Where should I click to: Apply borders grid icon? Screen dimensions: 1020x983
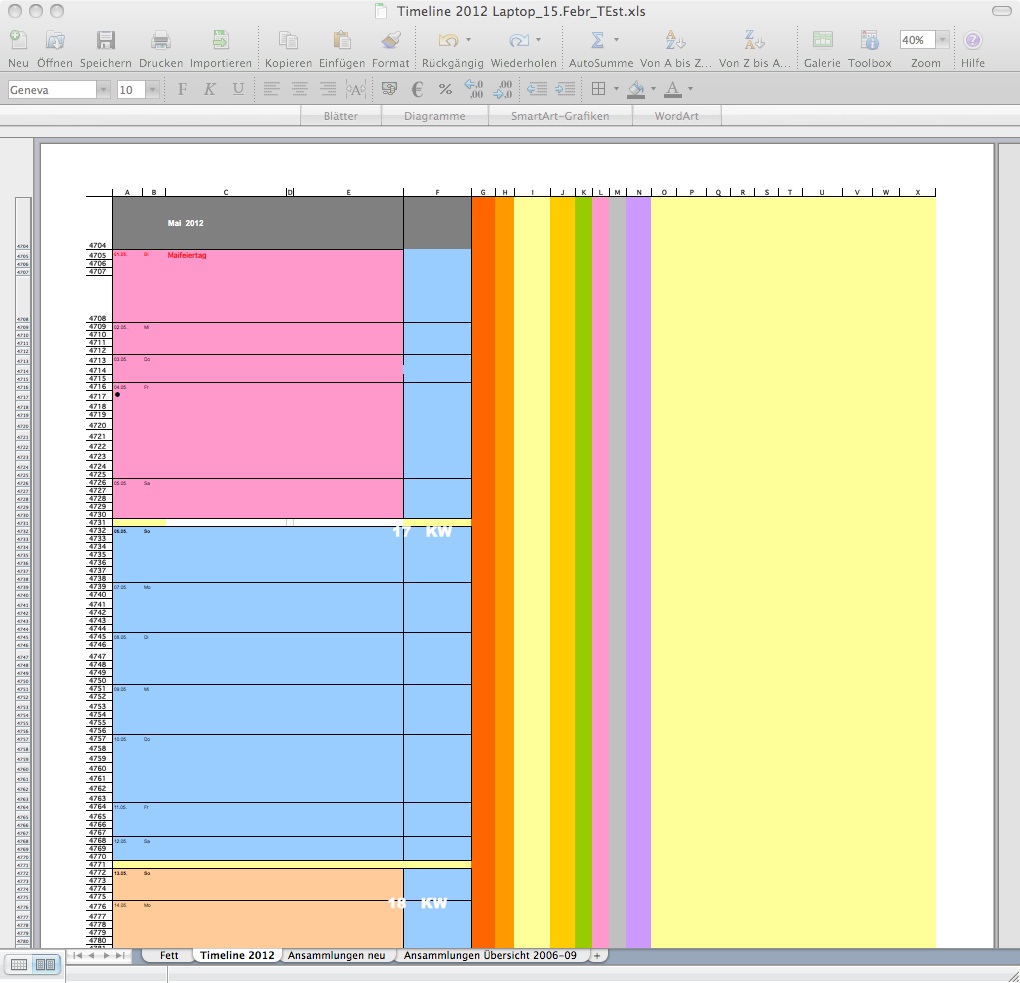(598, 89)
